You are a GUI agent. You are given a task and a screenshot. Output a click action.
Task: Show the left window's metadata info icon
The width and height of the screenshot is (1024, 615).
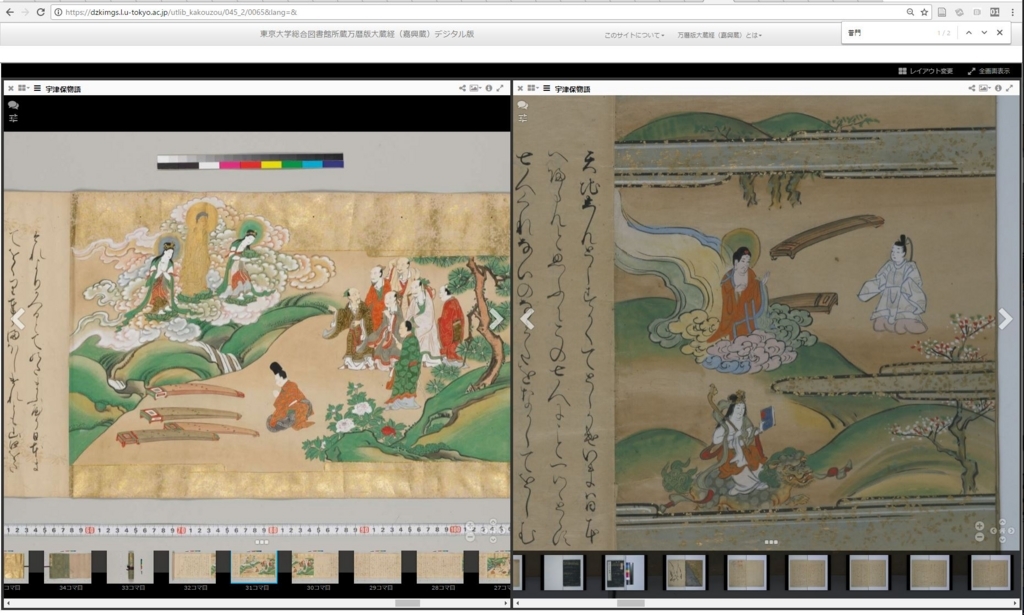click(488, 88)
